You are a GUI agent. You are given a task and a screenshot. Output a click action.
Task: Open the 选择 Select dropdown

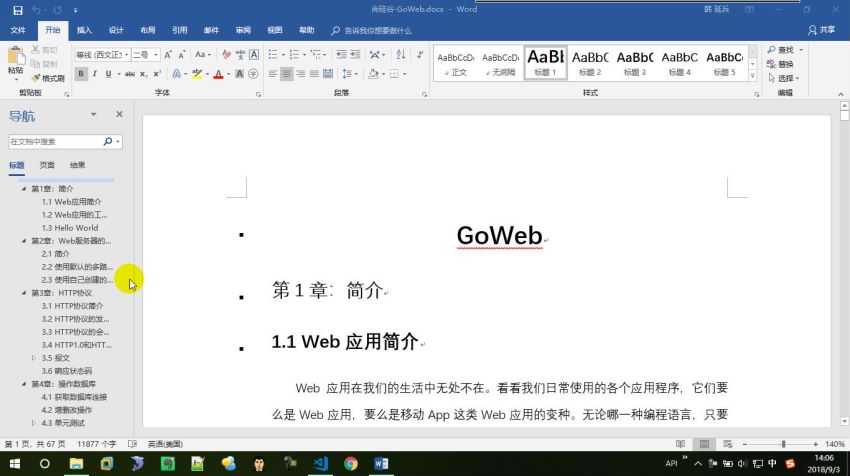click(784, 78)
